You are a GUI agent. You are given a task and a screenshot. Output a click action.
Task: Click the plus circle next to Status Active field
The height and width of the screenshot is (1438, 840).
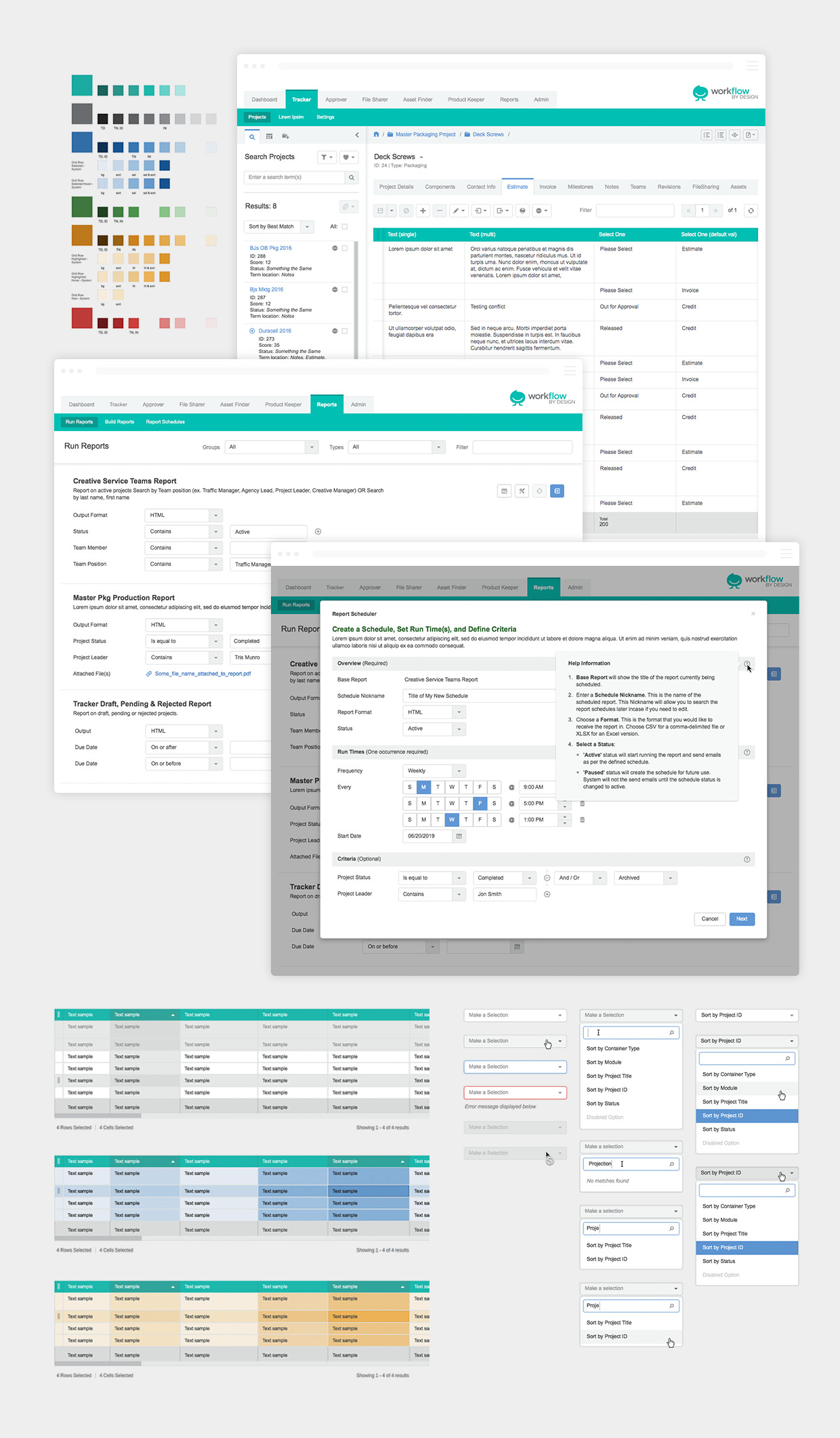(318, 532)
